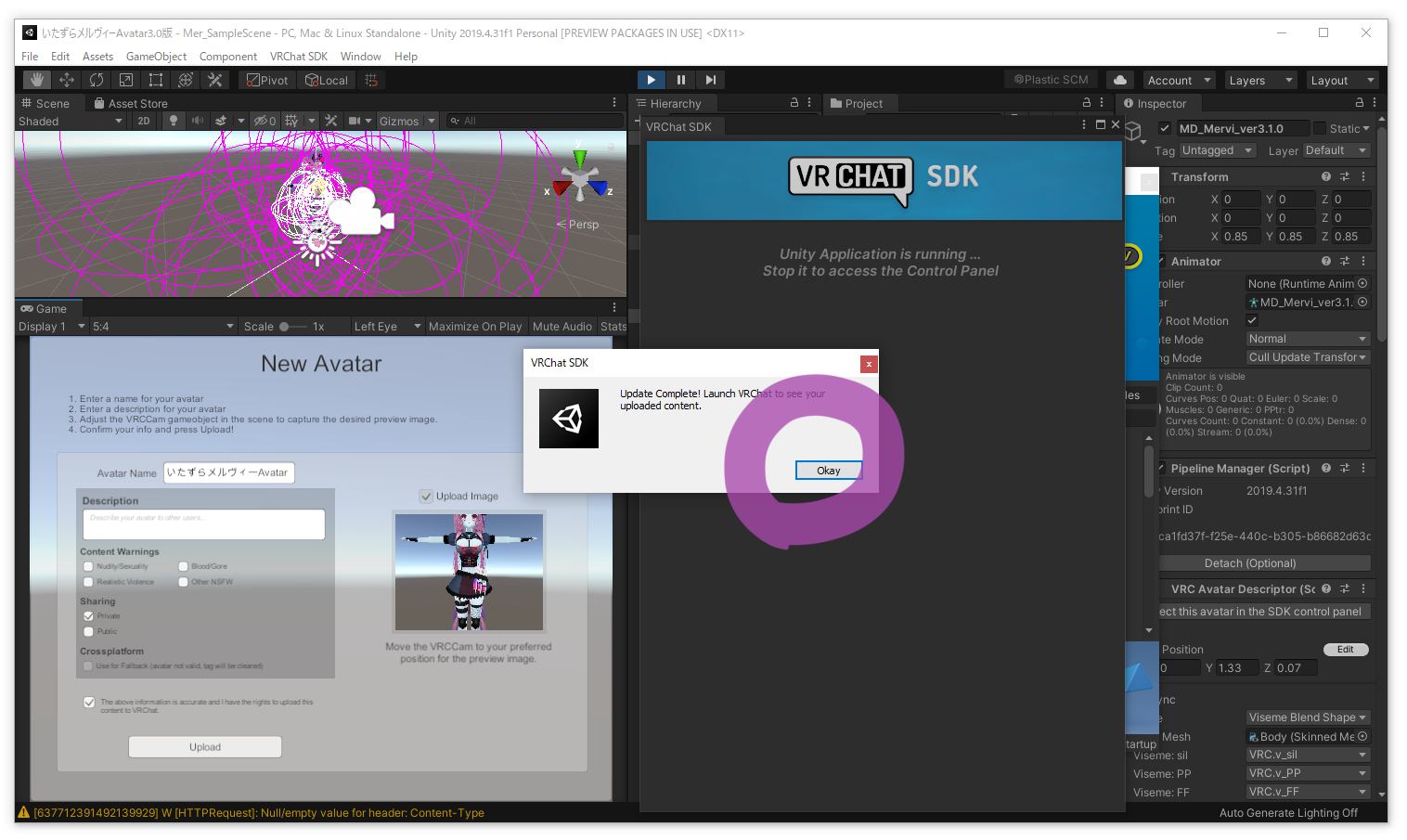Image resolution: width=1407 pixels, height=840 pixels.
Task: Toggle scene grid visibility icon
Action: click(x=291, y=121)
